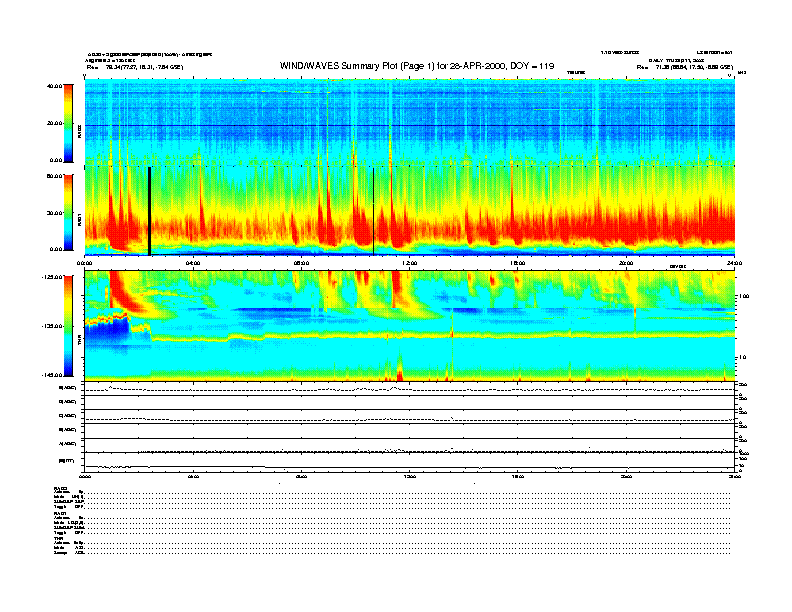Click the -145.00 label on TNR scale
Viewport: 792px width, 612px height.
[52, 375]
